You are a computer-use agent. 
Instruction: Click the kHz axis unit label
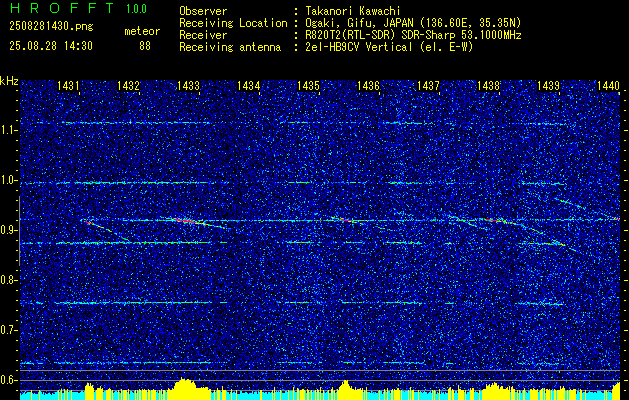click(9, 81)
